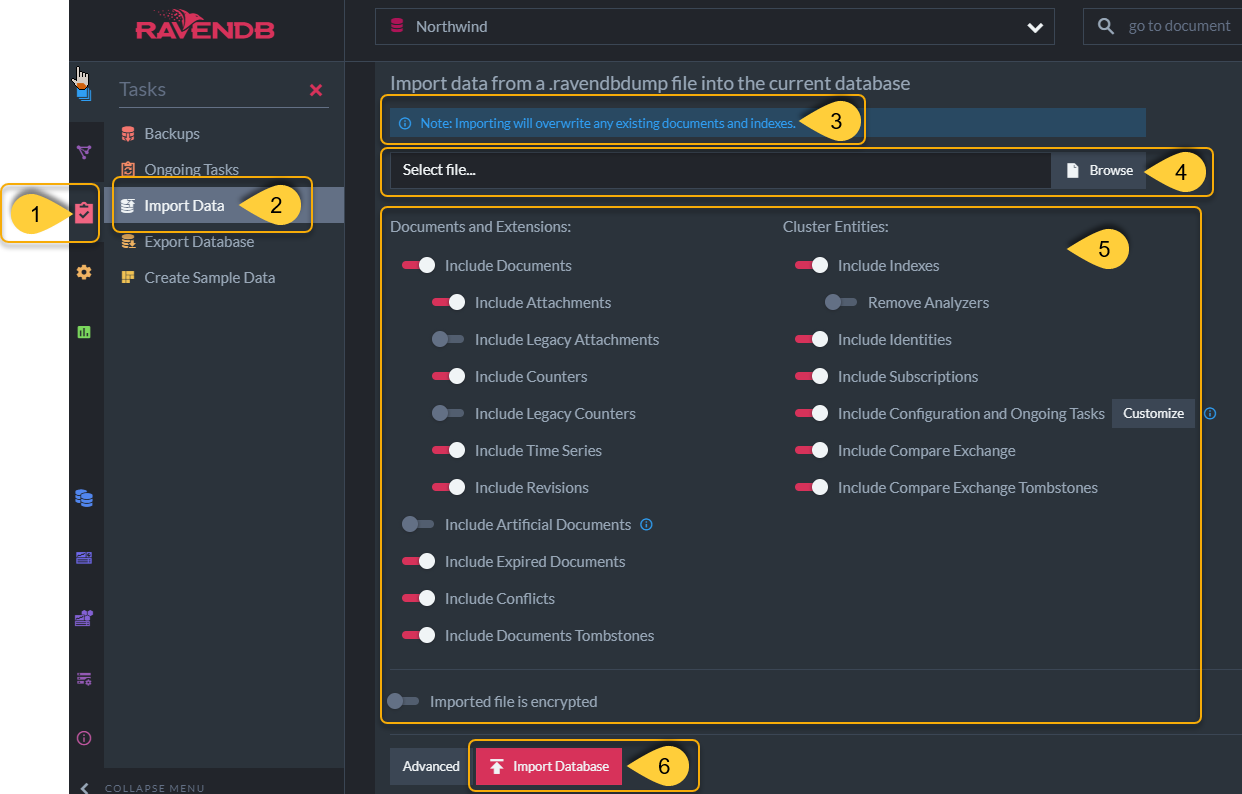The width and height of the screenshot is (1242, 794).
Task: Click the Customize button
Action: (x=1153, y=413)
